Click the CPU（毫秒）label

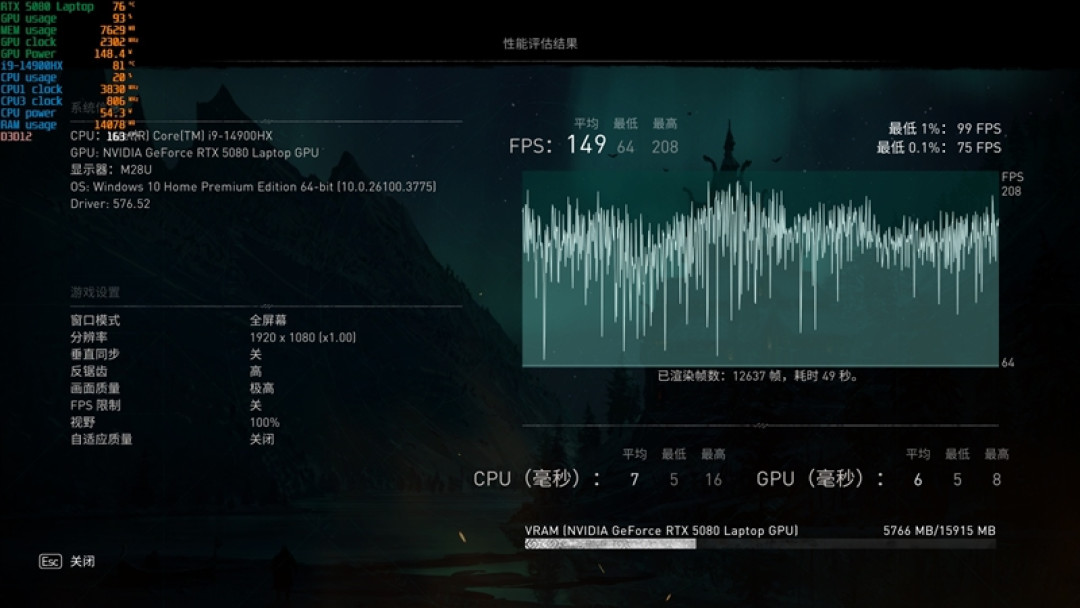[x=537, y=479]
